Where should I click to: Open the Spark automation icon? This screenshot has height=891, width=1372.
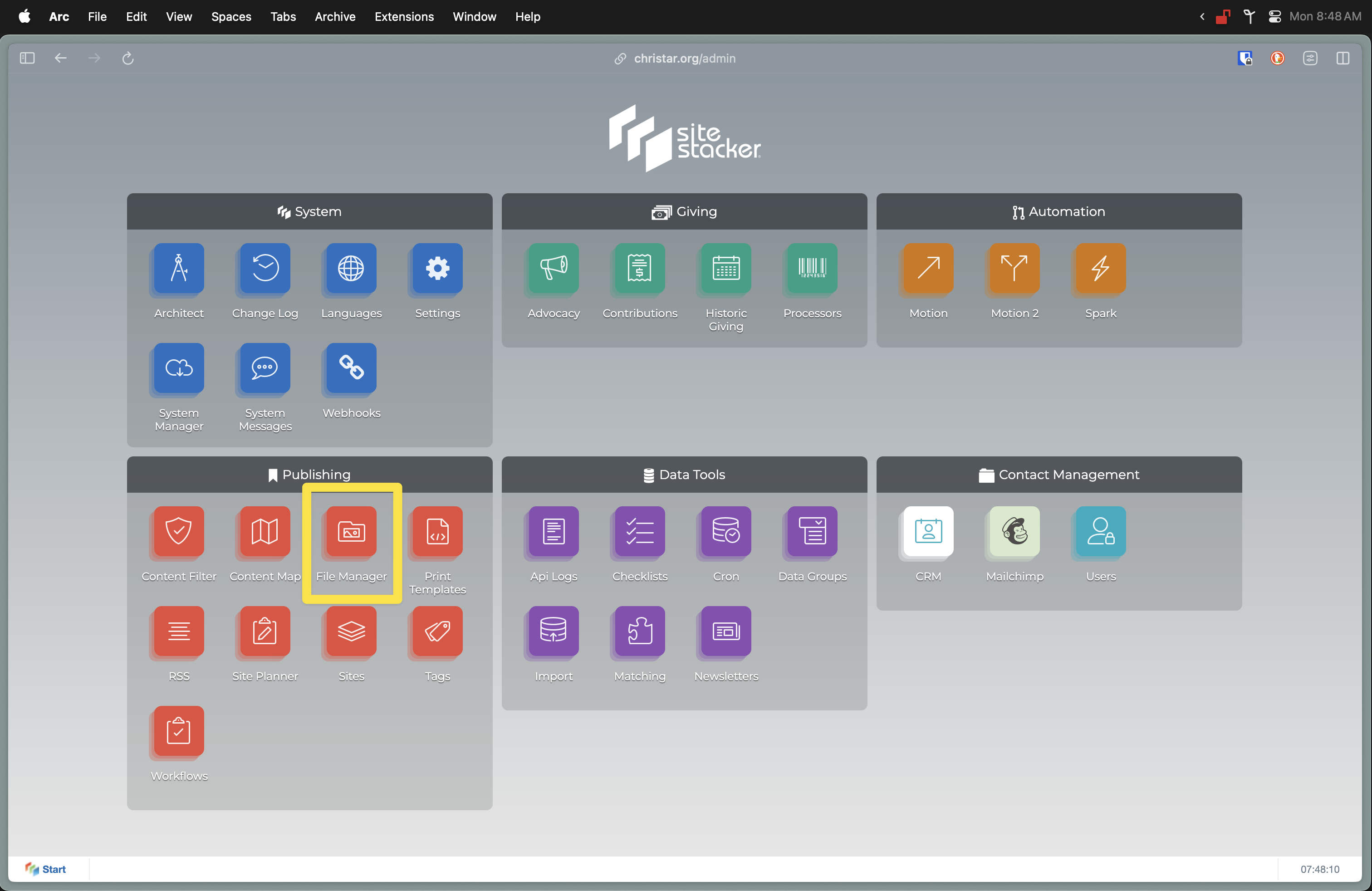(x=1100, y=268)
